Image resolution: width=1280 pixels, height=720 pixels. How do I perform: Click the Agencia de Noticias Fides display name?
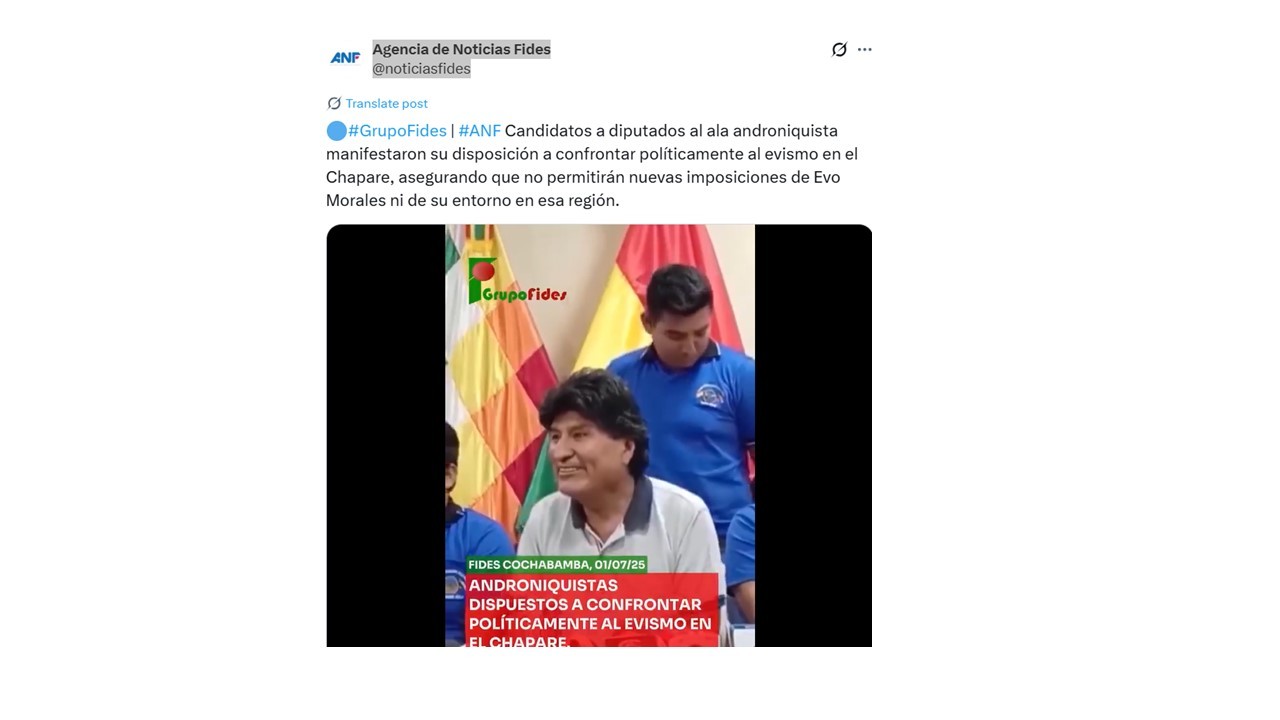point(461,49)
